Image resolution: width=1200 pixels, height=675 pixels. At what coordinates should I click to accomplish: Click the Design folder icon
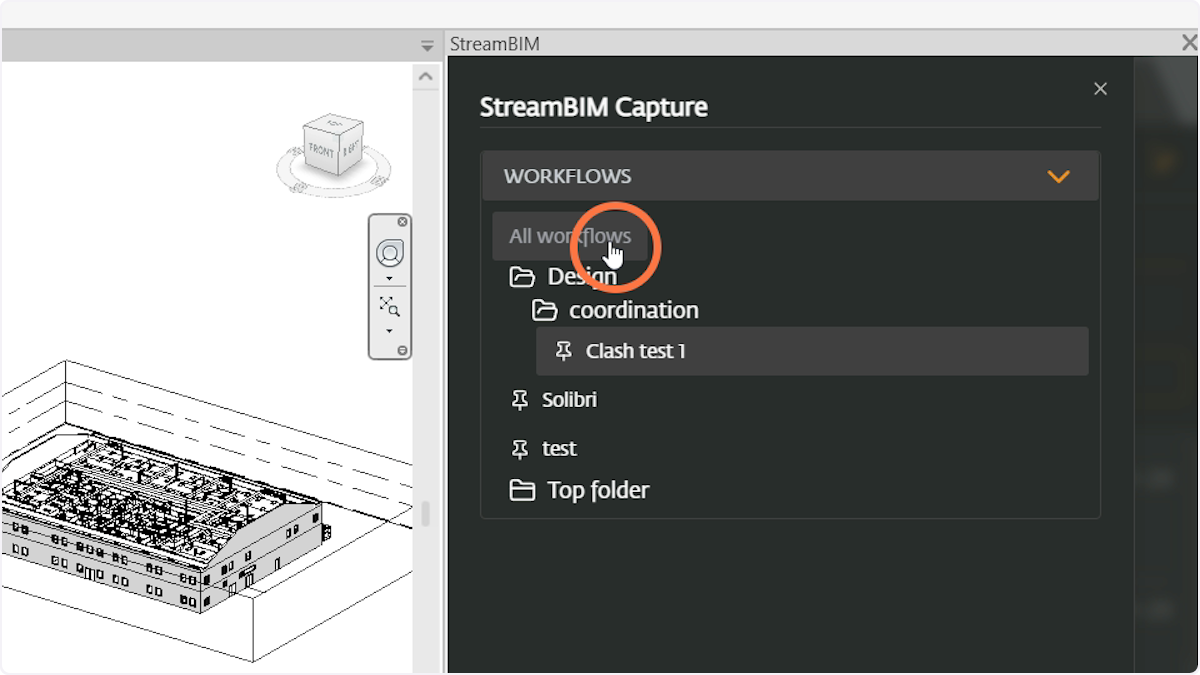click(x=522, y=276)
